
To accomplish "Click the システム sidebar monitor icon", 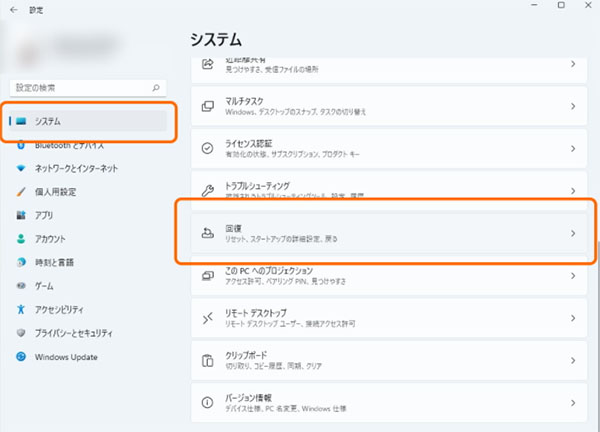I will click(x=21, y=121).
